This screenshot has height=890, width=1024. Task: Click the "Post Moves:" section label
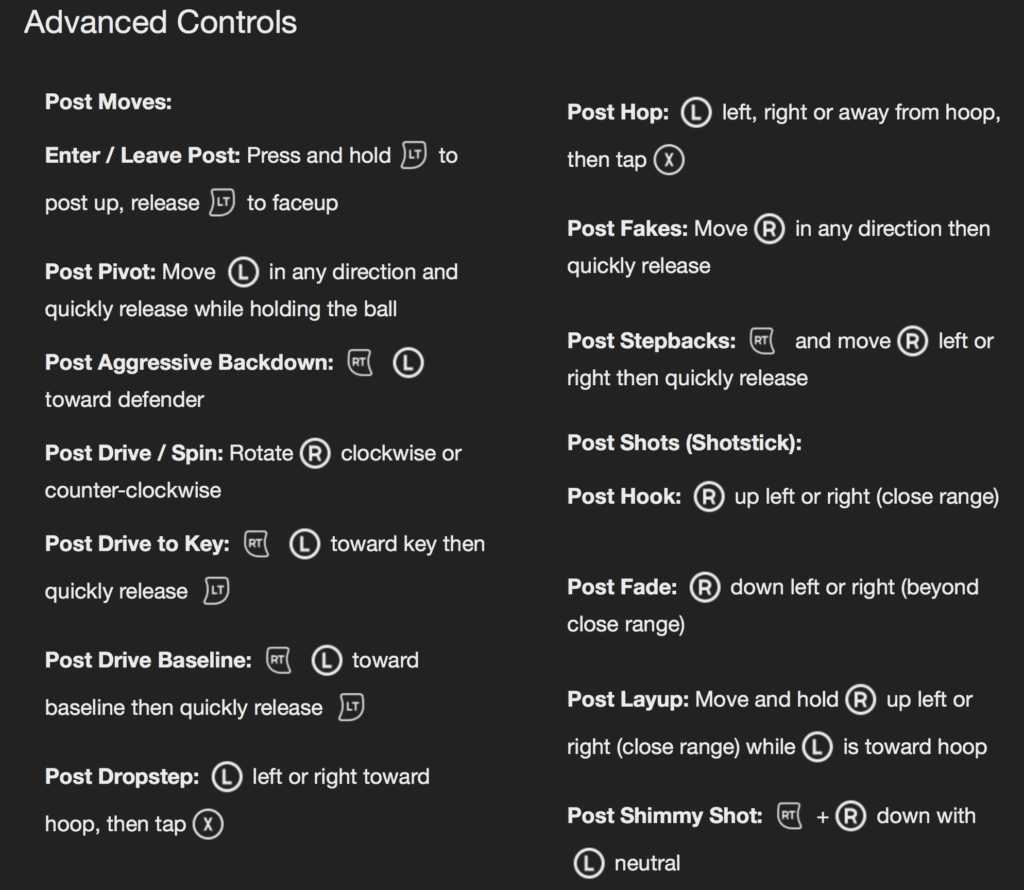[x=109, y=102]
